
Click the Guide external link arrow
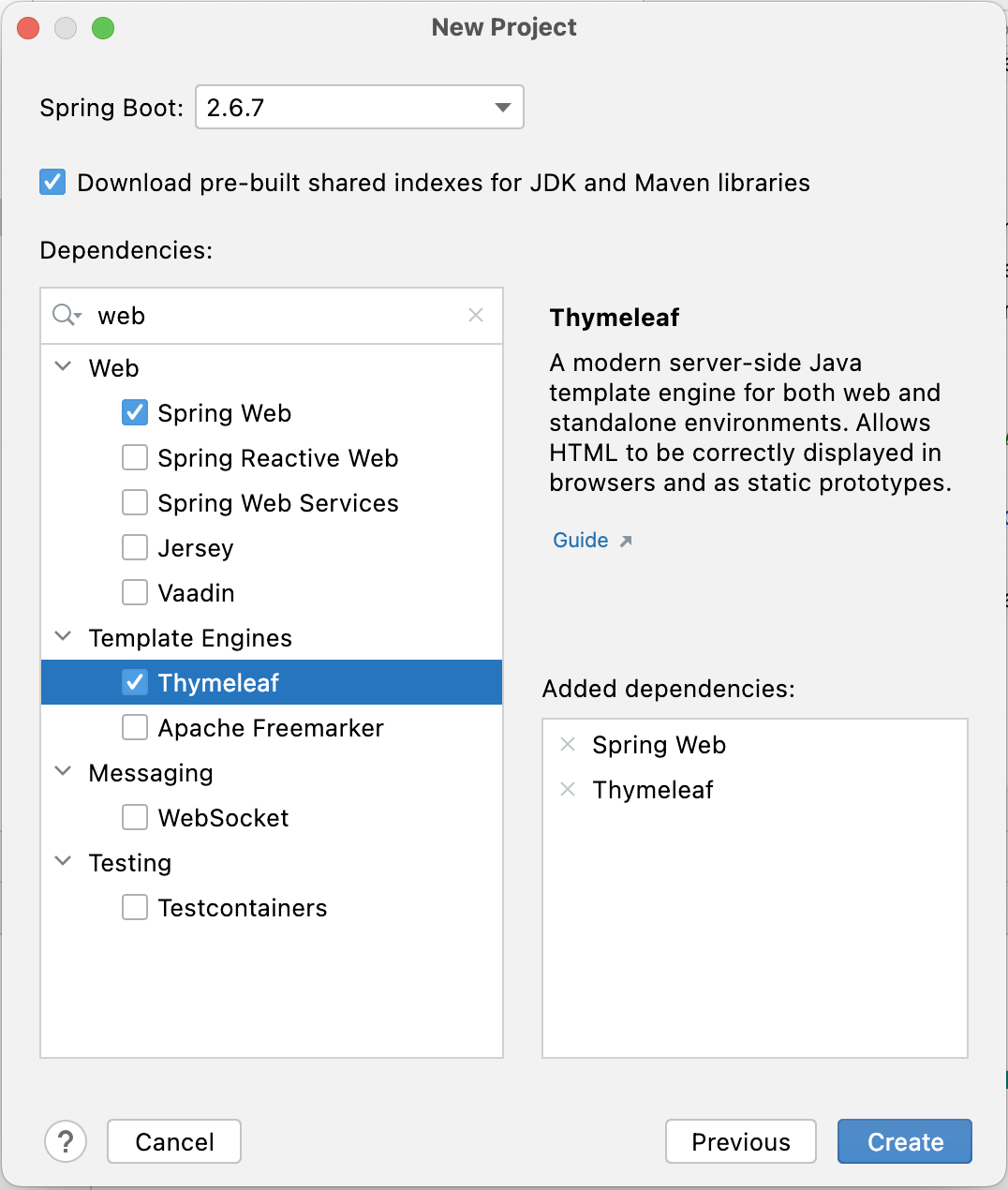pyautogui.click(x=626, y=541)
